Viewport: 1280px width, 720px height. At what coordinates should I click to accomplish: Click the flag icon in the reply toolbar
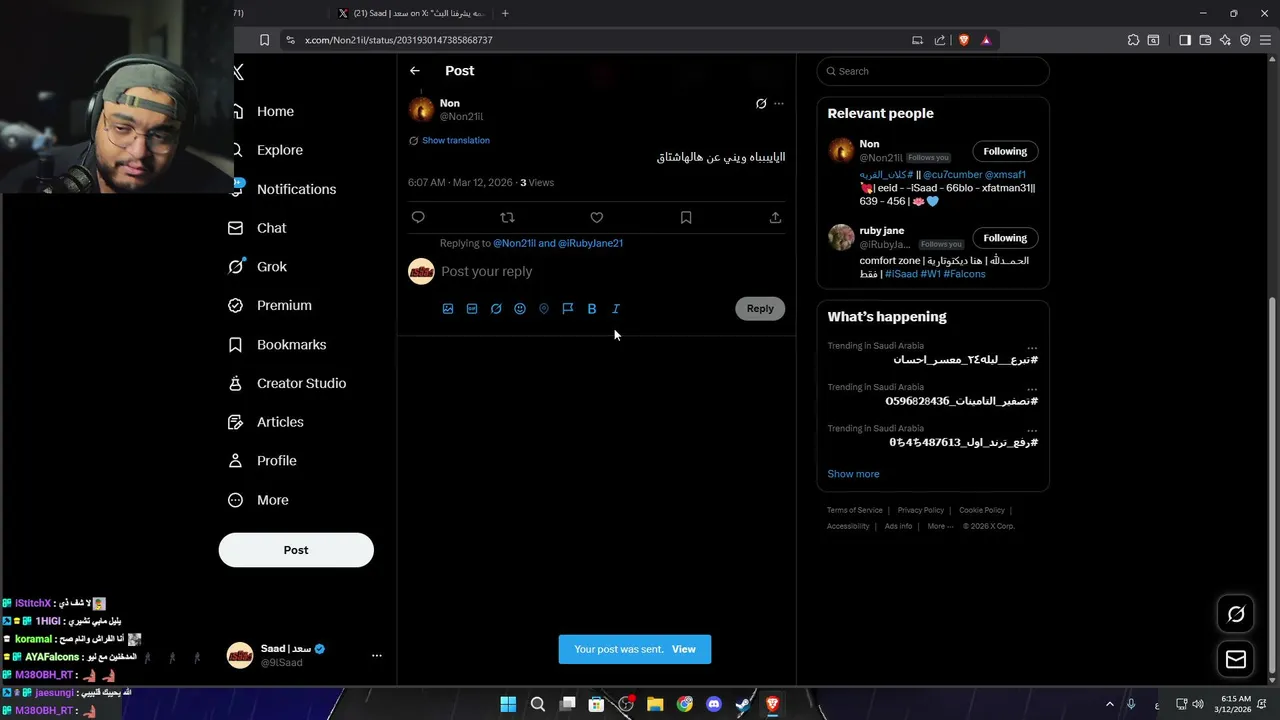tap(568, 309)
